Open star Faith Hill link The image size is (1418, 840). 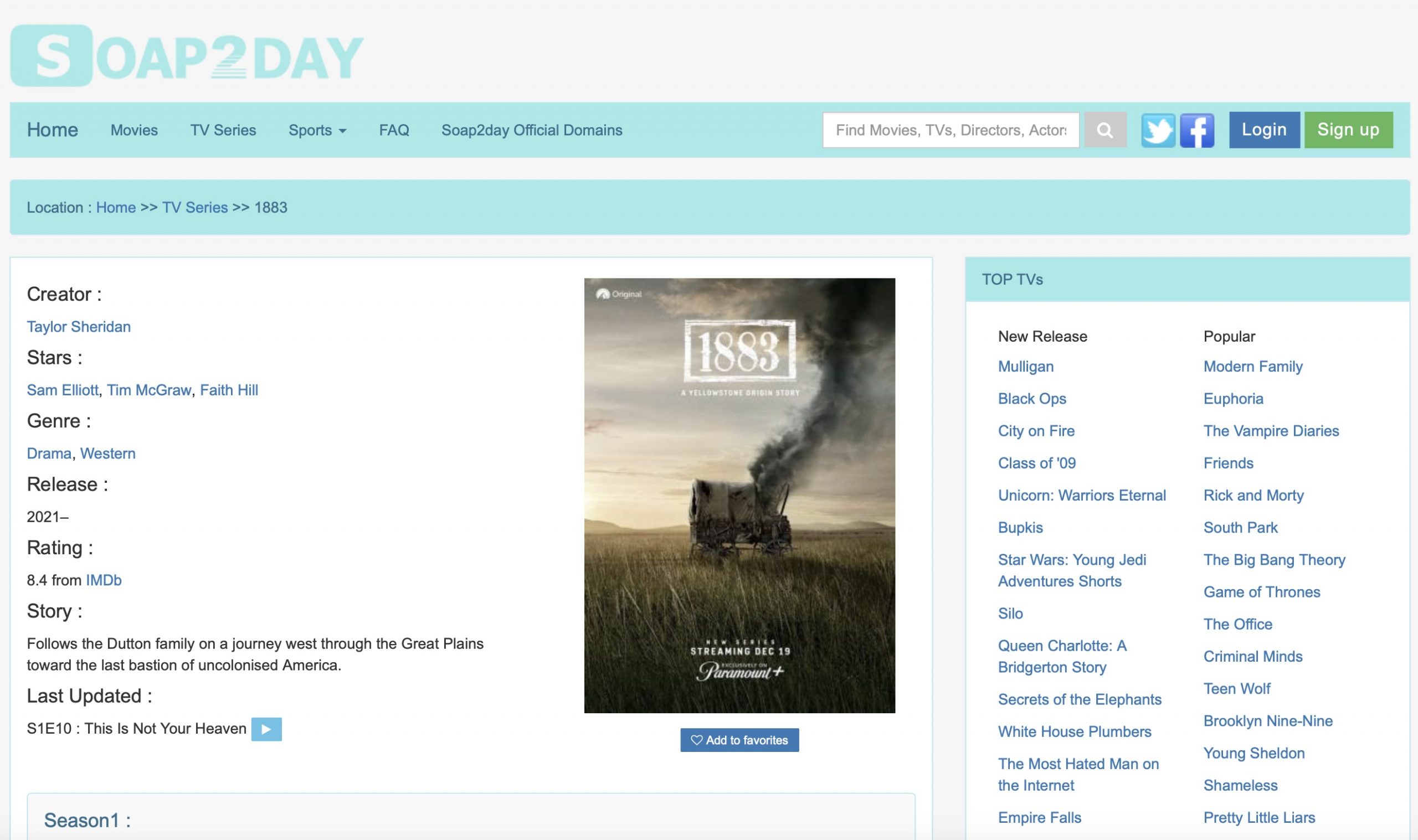tap(229, 390)
